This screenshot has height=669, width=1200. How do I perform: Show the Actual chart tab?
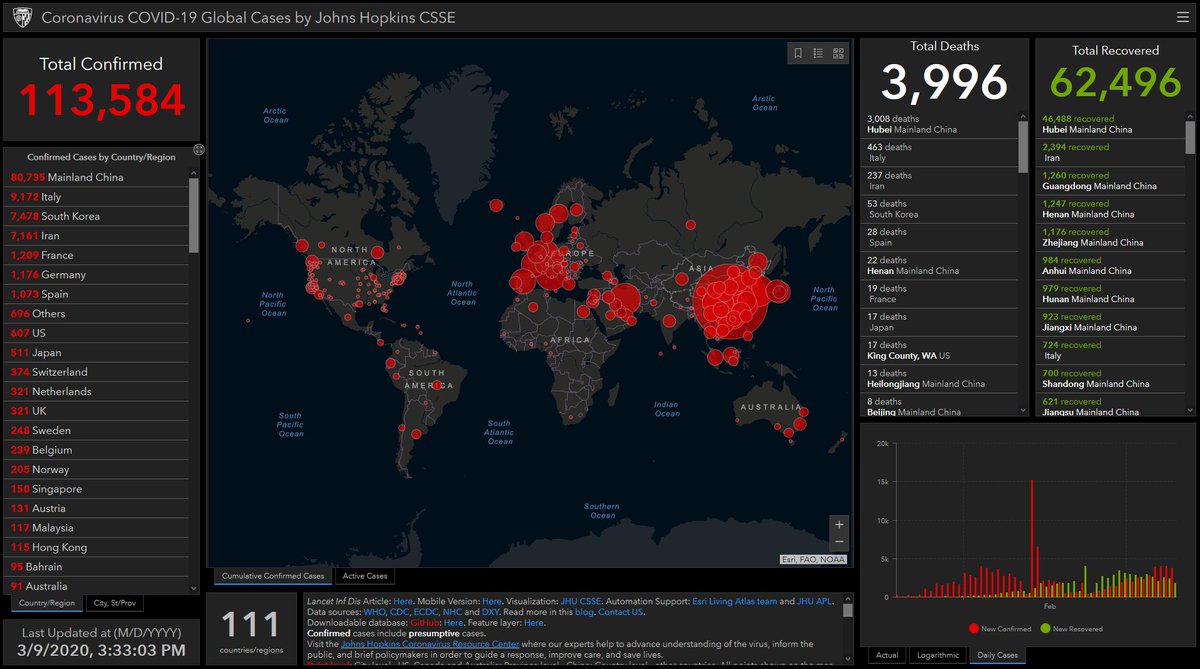coord(886,655)
